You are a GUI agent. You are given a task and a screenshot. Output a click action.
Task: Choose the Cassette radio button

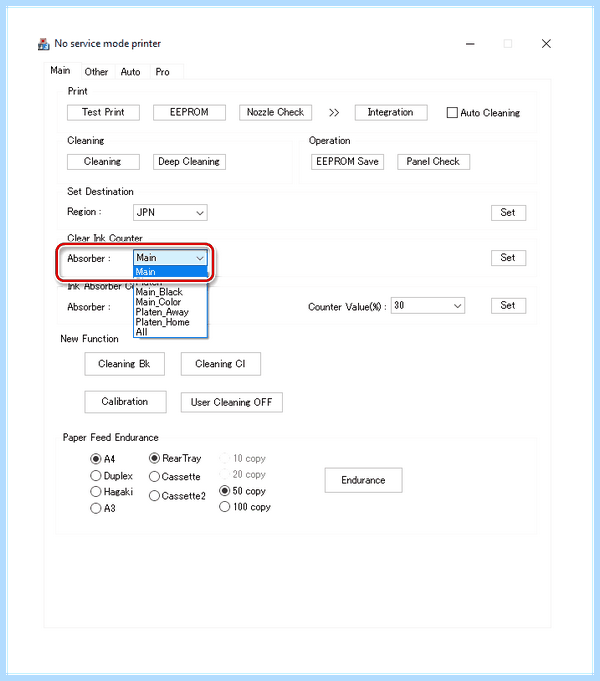[154, 477]
